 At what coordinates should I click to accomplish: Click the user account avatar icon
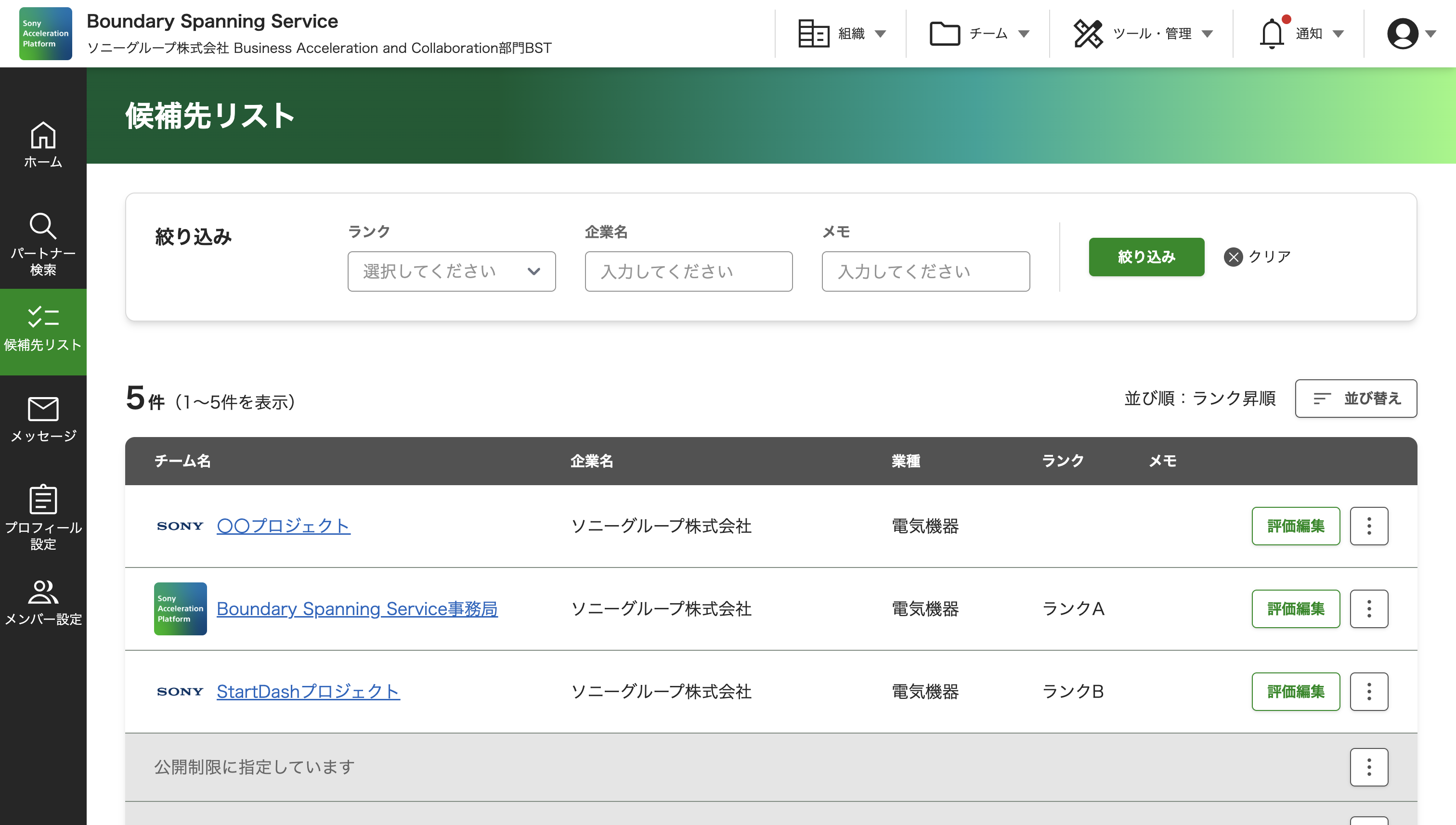pyautogui.click(x=1403, y=33)
